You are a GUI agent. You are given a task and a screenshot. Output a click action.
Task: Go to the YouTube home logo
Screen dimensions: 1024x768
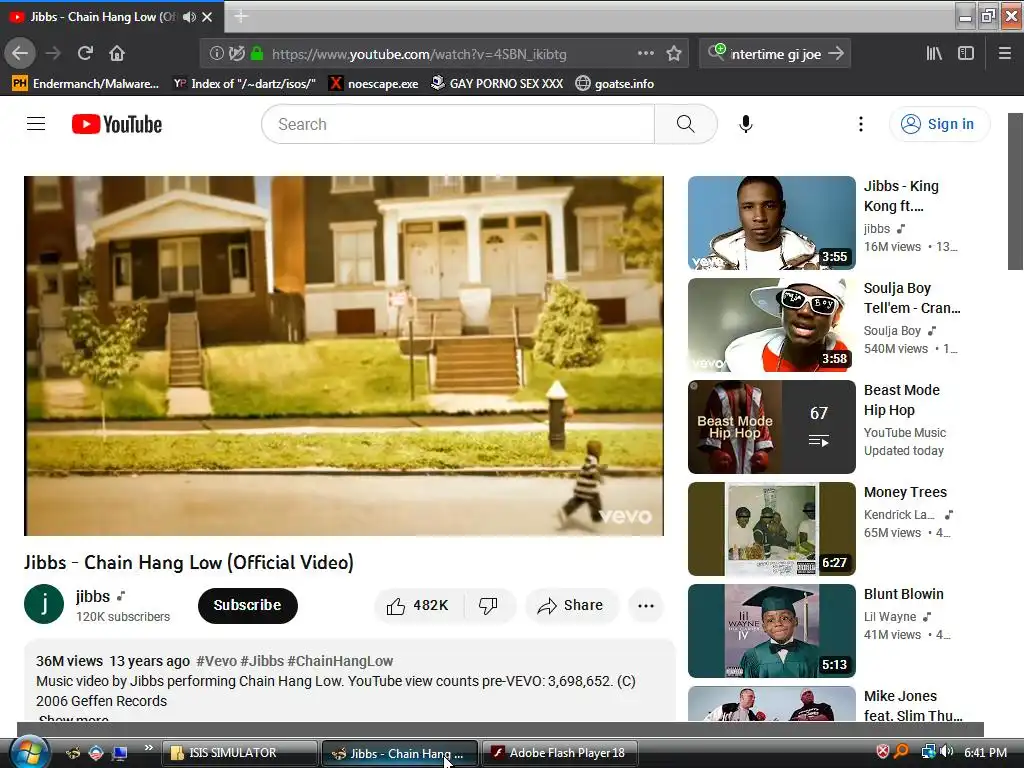[x=117, y=124]
